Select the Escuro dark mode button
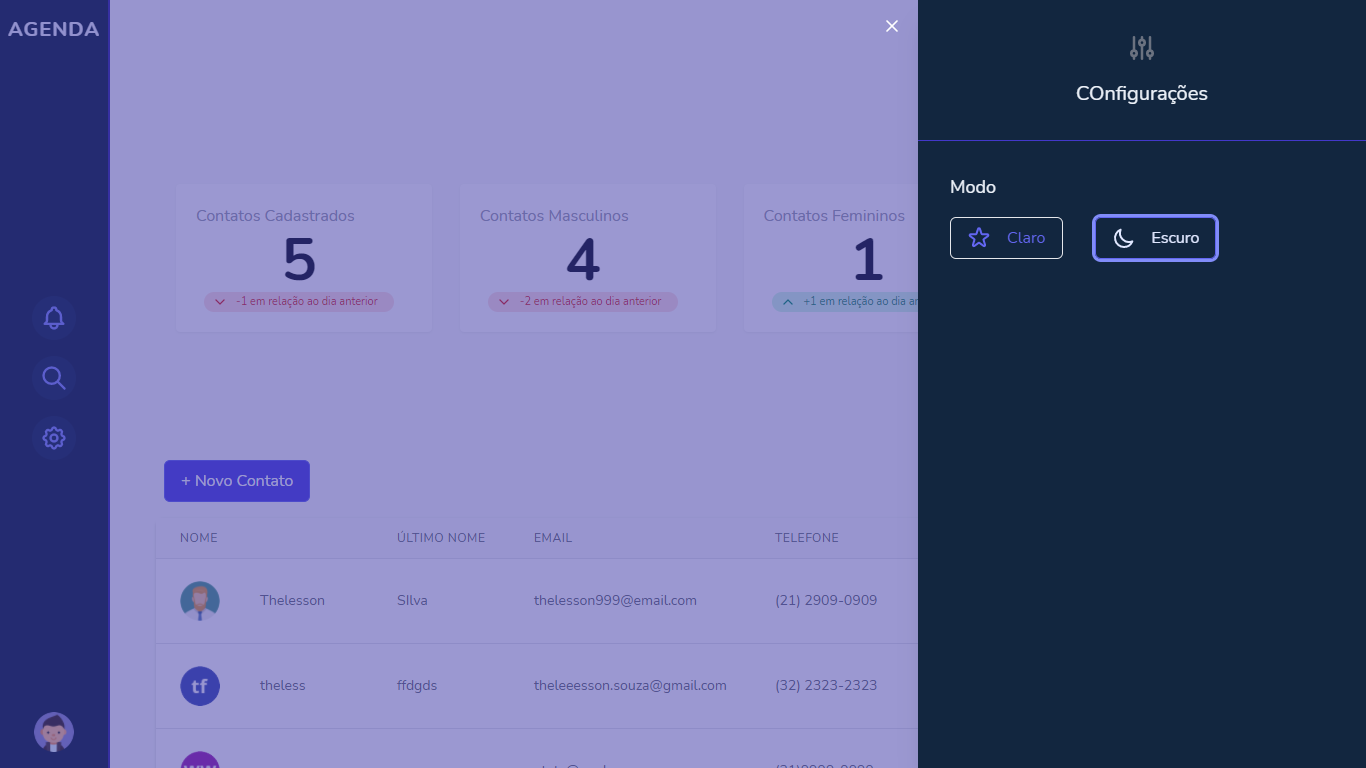1366x768 pixels. [x=1155, y=238]
